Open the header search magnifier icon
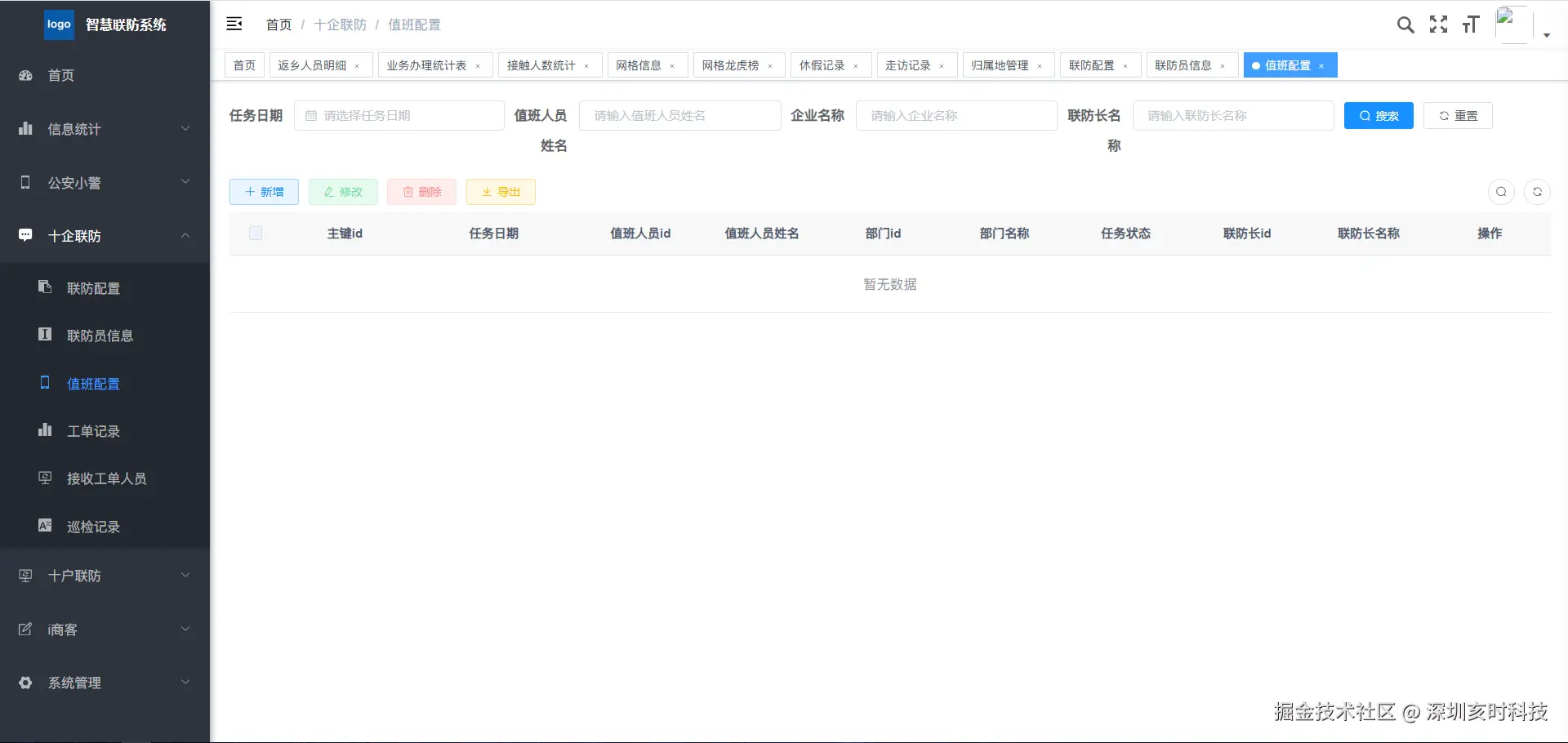This screenshot has height=743, width=1568. point(1405,24)
